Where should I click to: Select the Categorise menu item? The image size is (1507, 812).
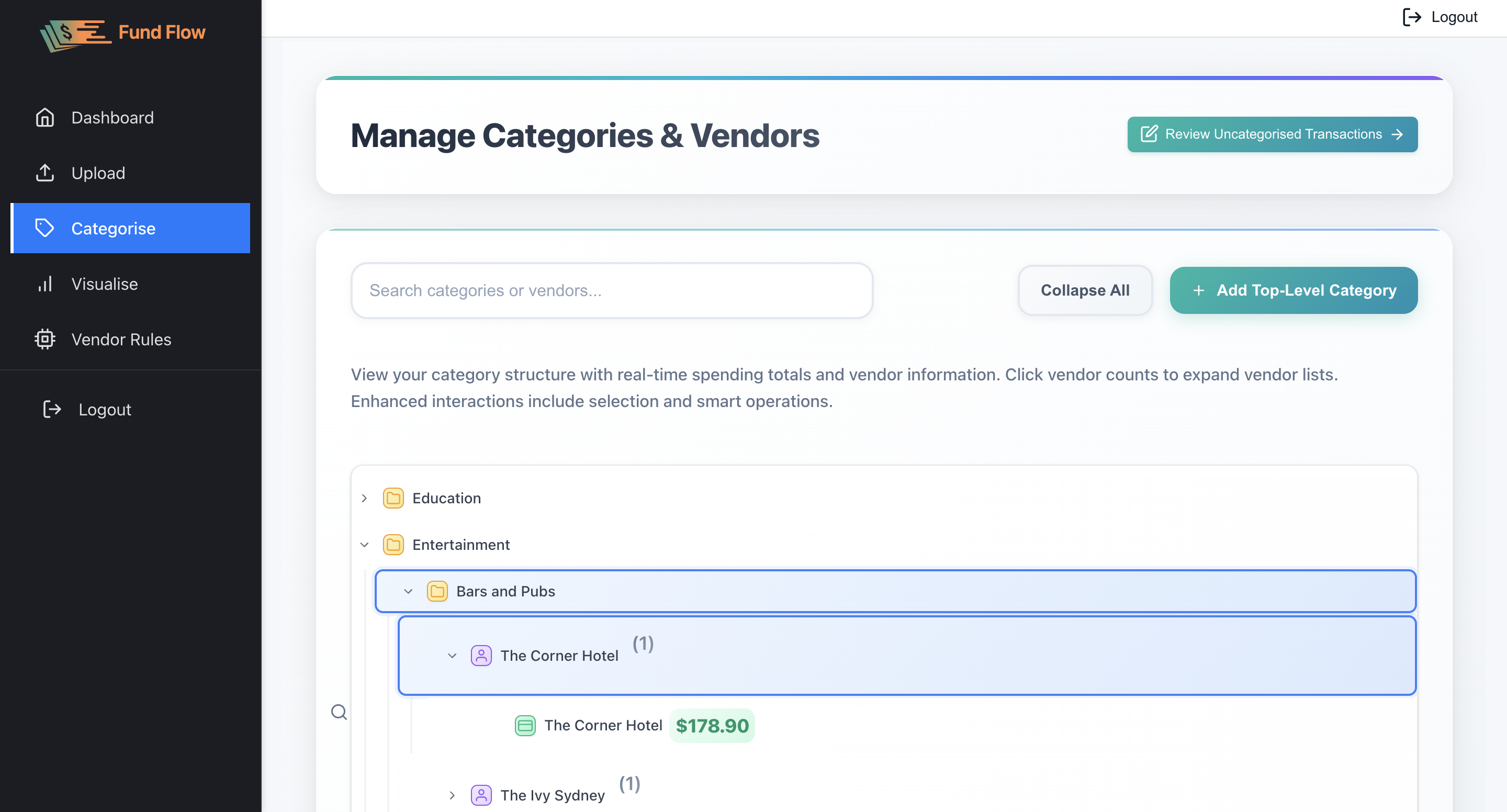click(130, 228)
